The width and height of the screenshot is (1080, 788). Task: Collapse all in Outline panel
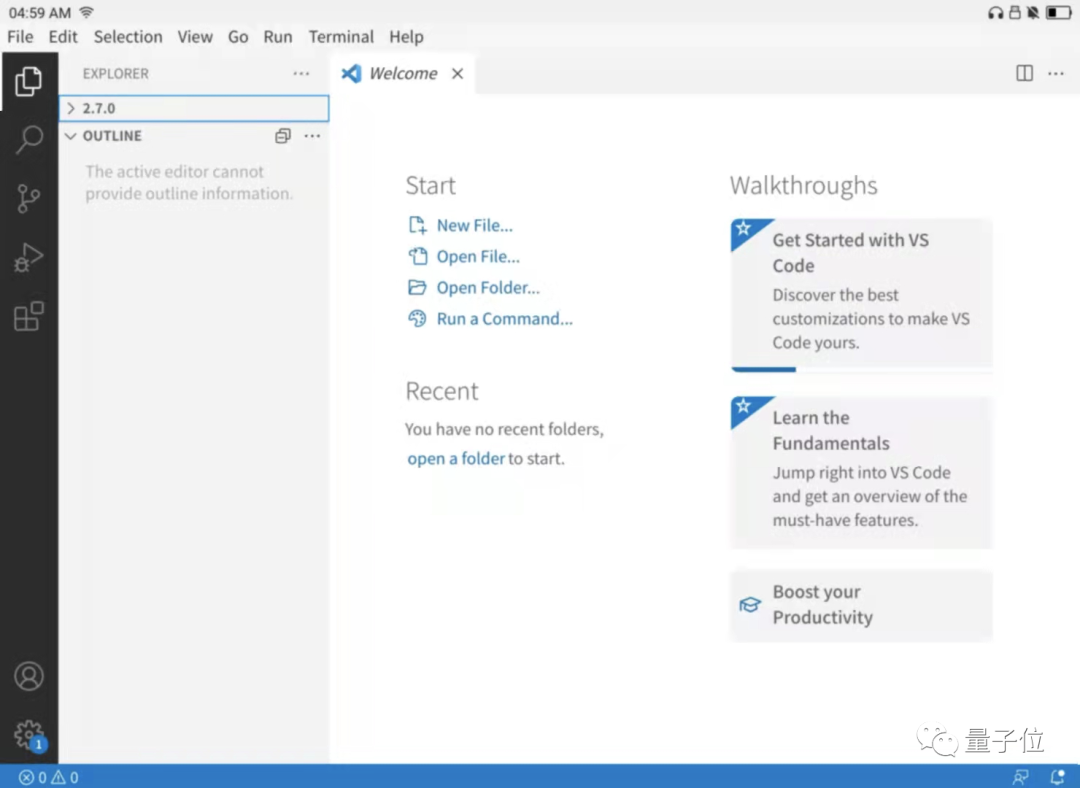(282, 136)
